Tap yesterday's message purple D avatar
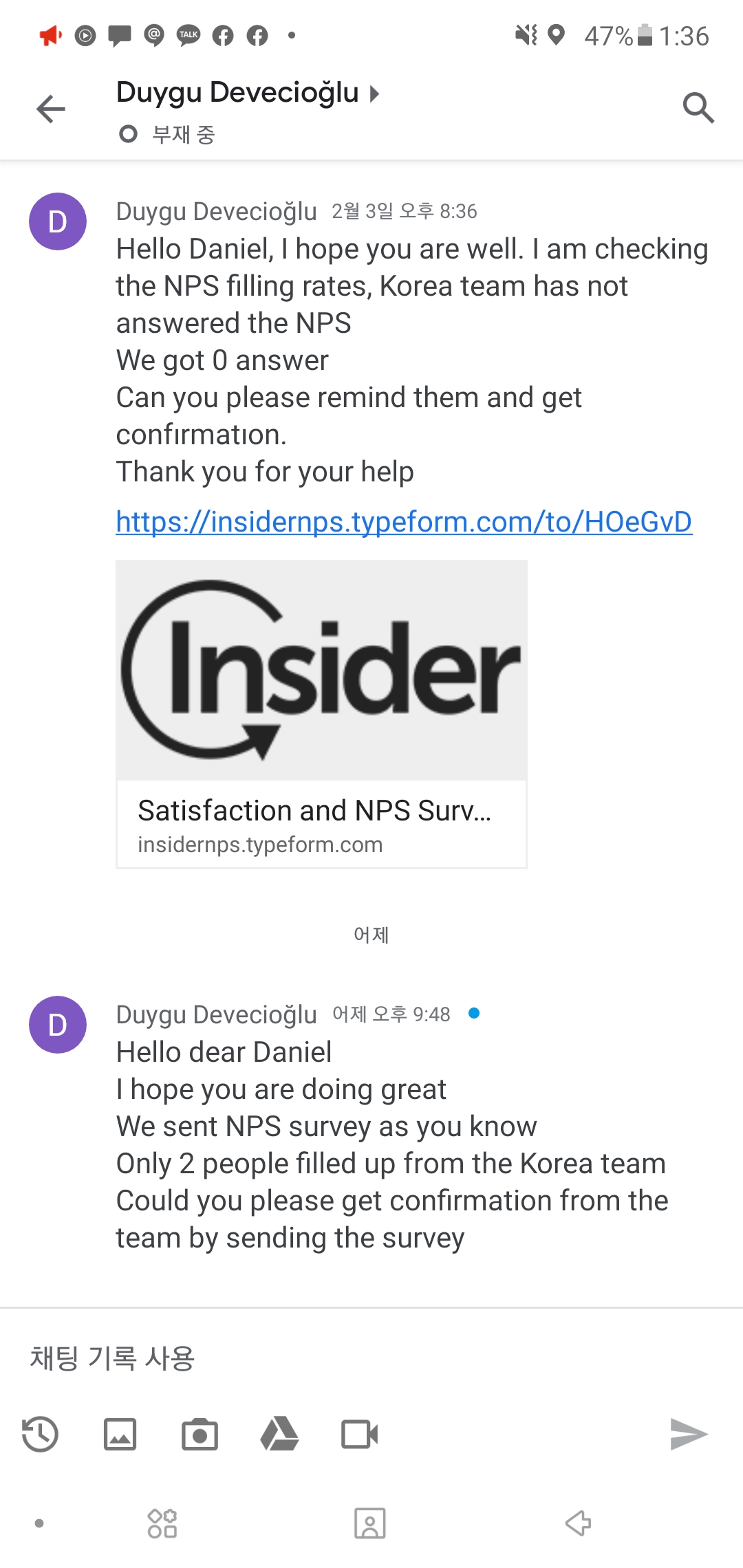Viewport: 743px width, 1568px height. 58,1025
